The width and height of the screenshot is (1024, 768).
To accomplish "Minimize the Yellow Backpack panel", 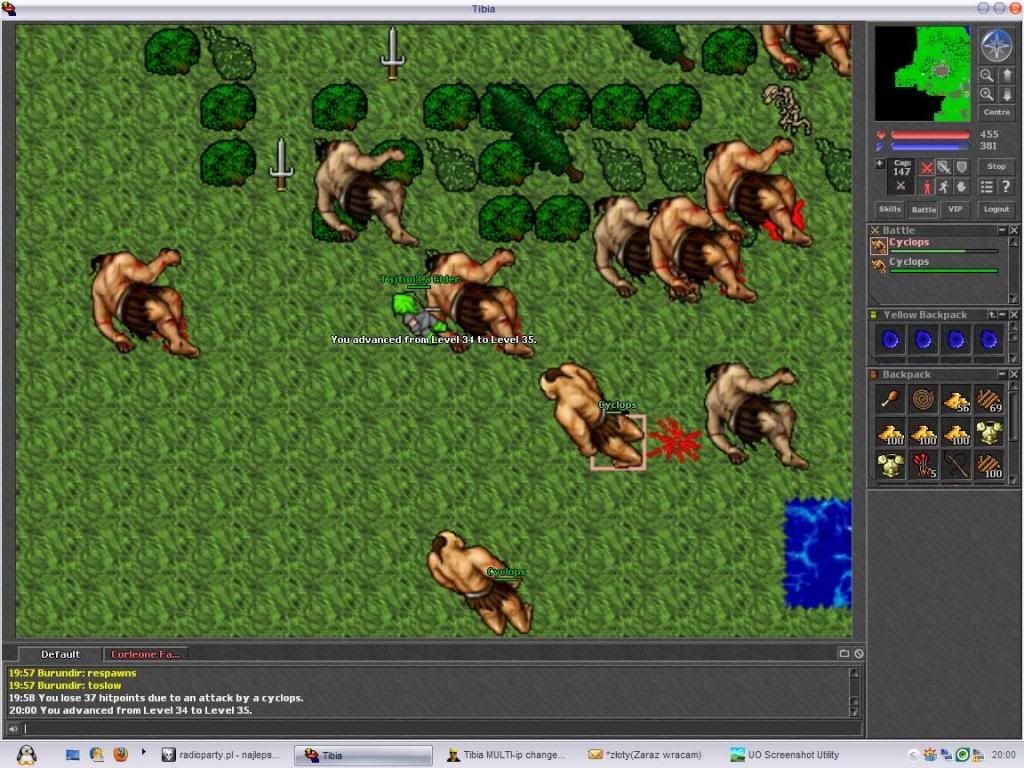I will (x=1002, y=315).
